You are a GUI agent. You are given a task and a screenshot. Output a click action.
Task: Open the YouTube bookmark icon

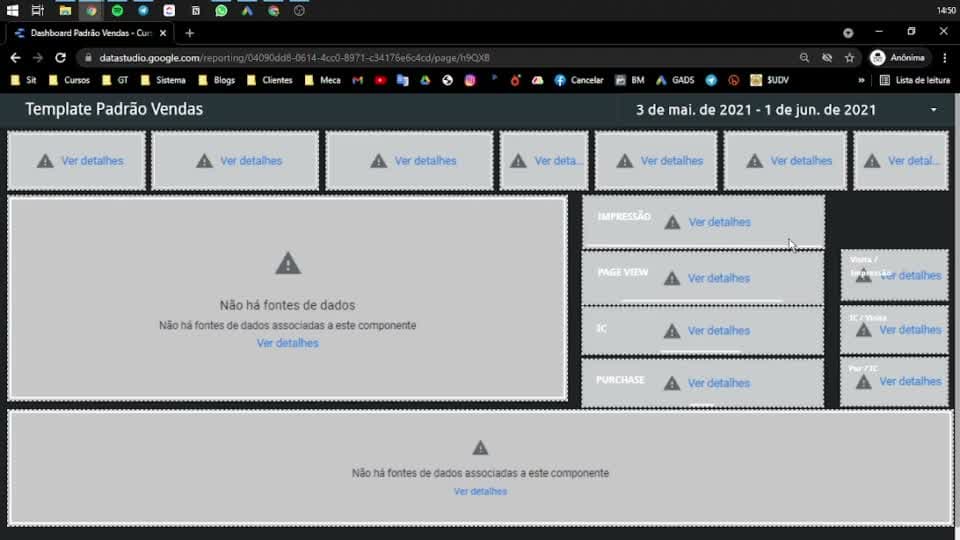(380, 80)
